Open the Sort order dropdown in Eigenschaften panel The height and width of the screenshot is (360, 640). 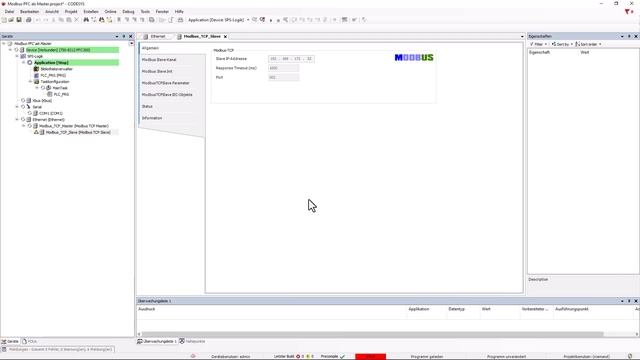click(x=588, y=44)
